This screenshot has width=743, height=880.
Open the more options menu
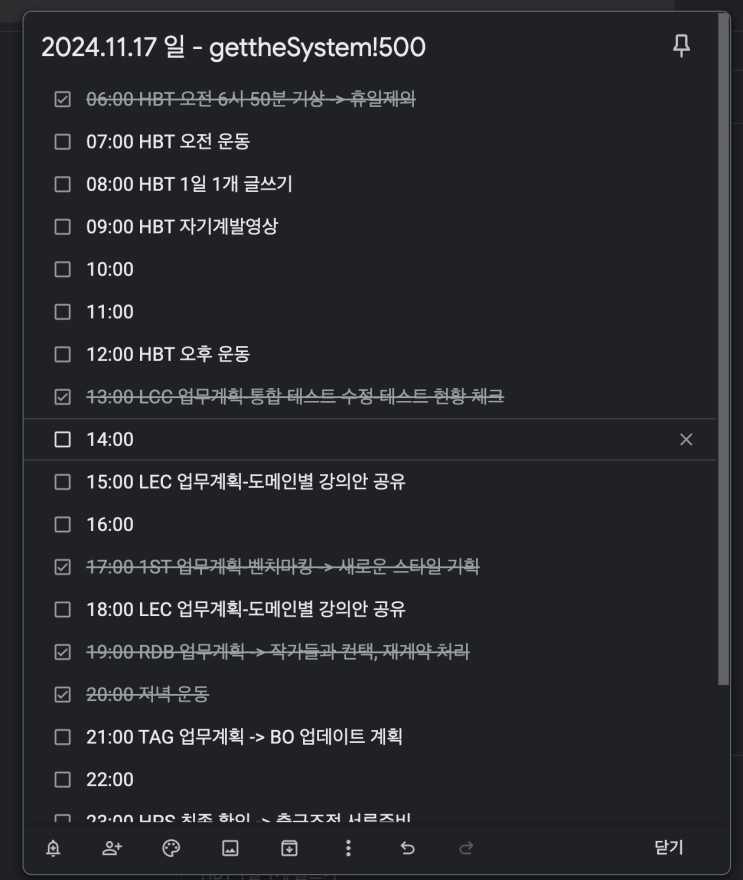348,848
